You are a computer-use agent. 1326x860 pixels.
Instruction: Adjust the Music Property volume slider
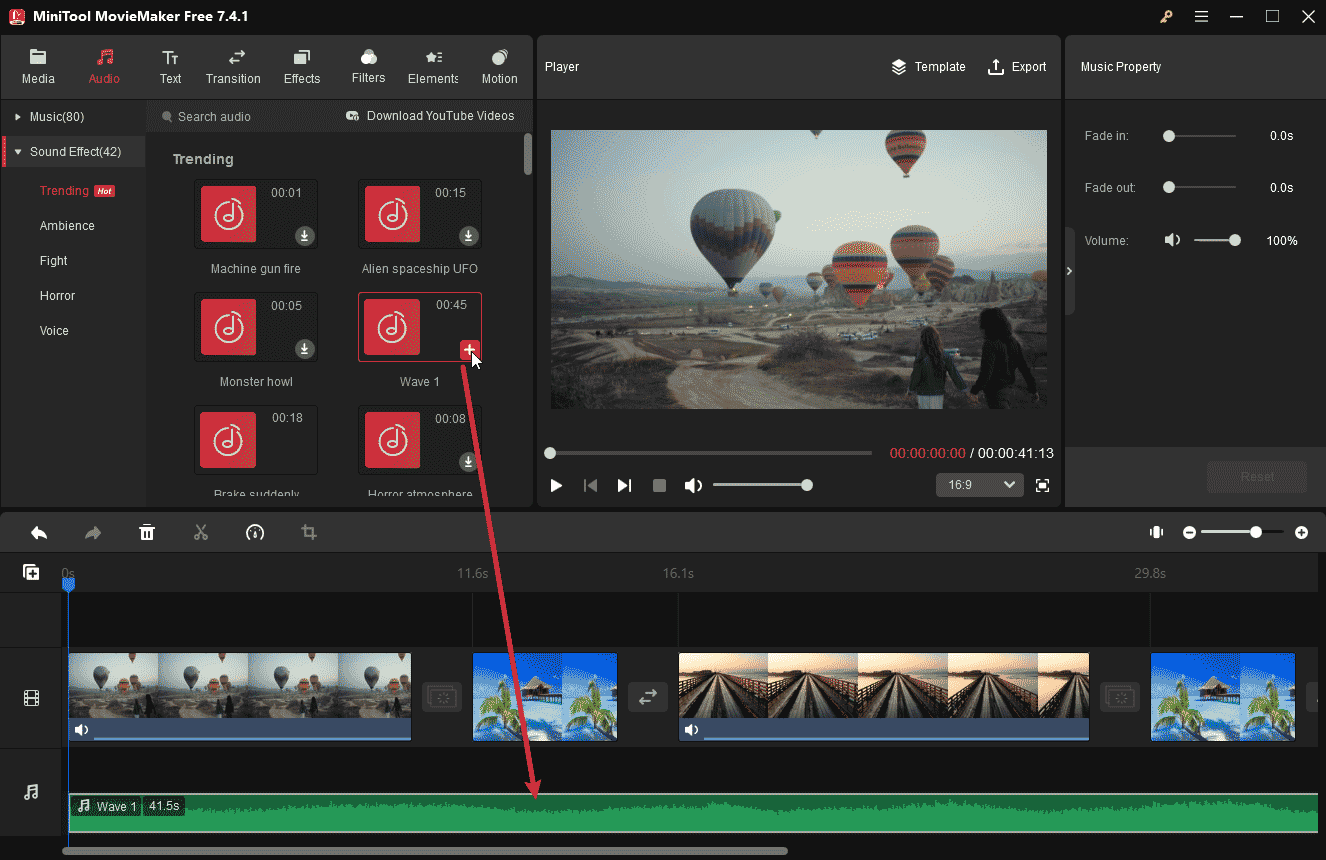tap(1217, 240)
